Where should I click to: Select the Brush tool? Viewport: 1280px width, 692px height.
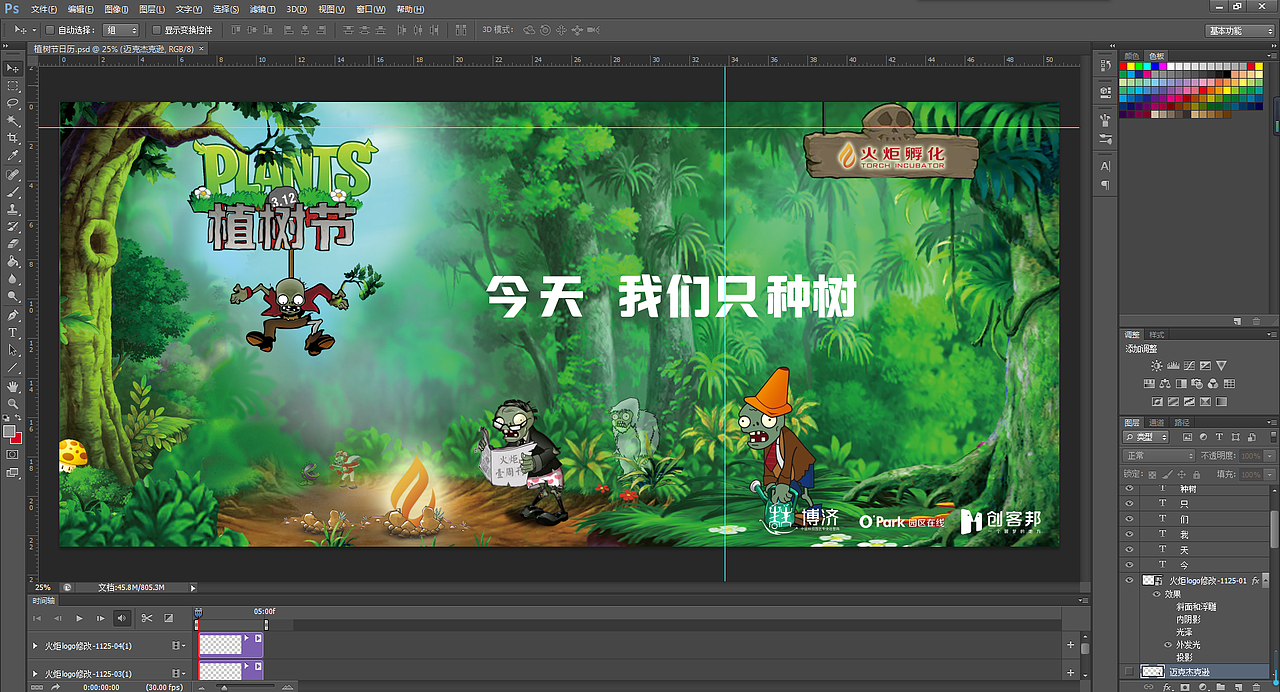pyautogui.click(x=13, y=191)
